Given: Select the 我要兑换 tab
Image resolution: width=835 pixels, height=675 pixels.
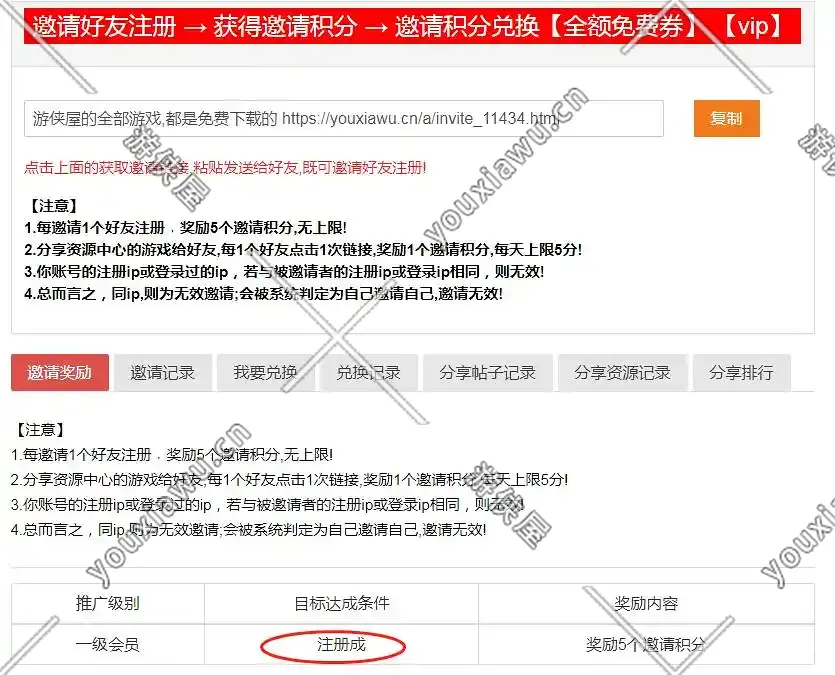Looking at the screenshot, I should click(x=265, y=373).
